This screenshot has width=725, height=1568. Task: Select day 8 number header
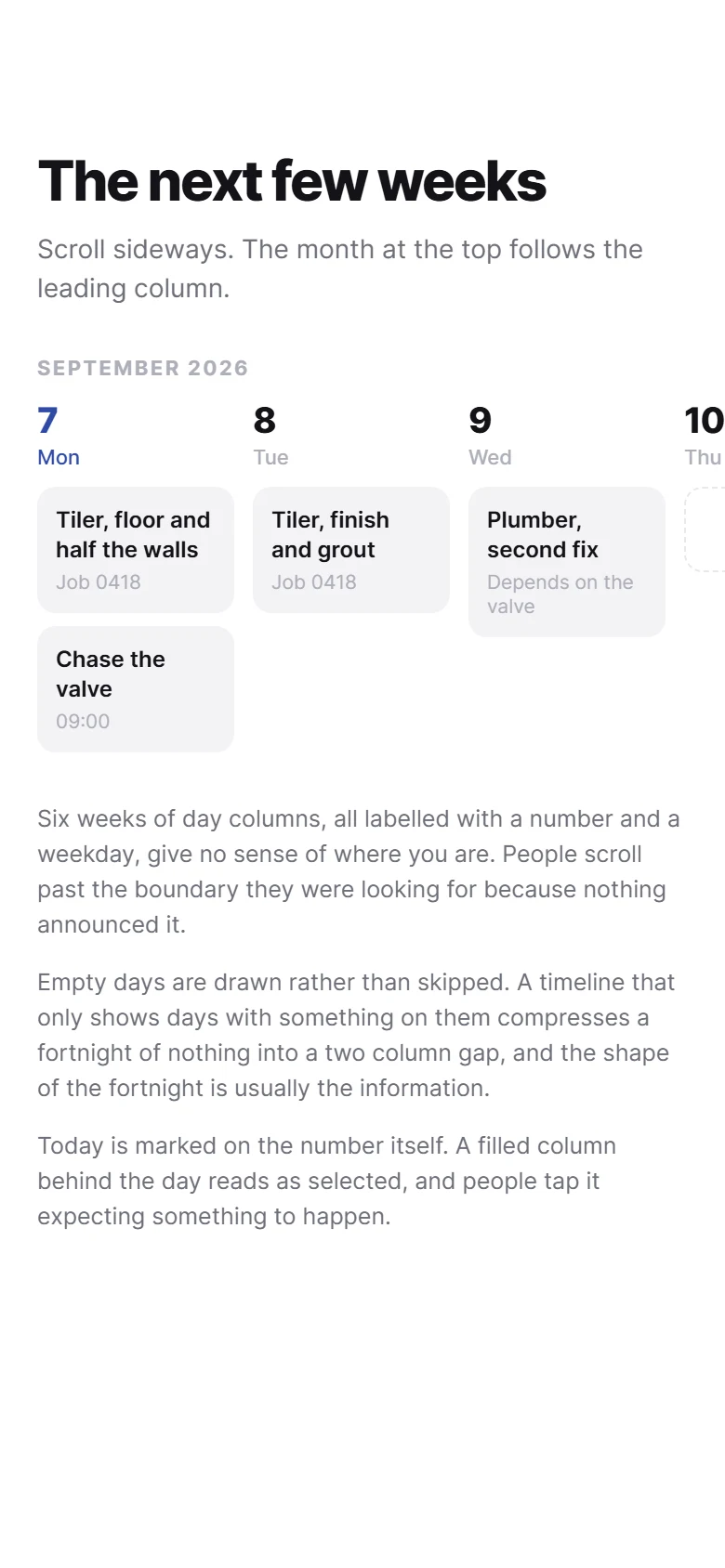pos(265,421)
